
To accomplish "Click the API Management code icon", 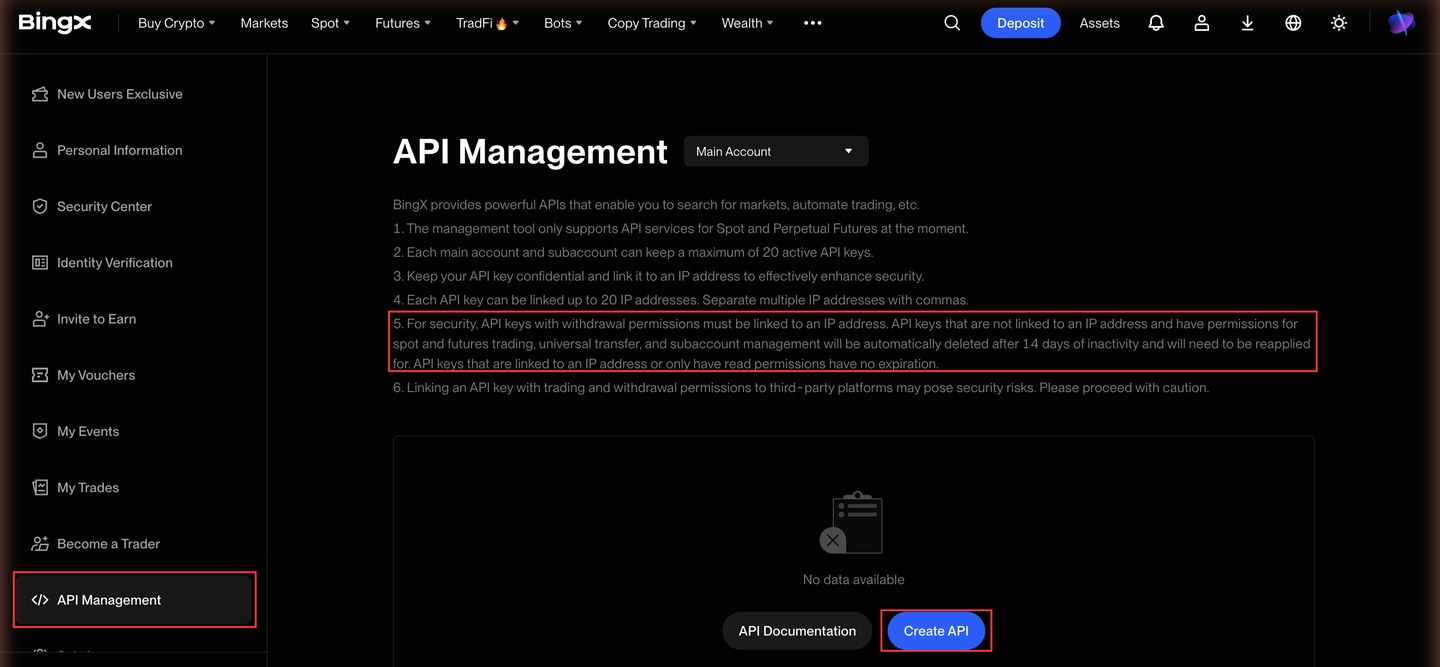I will point(40,600).
